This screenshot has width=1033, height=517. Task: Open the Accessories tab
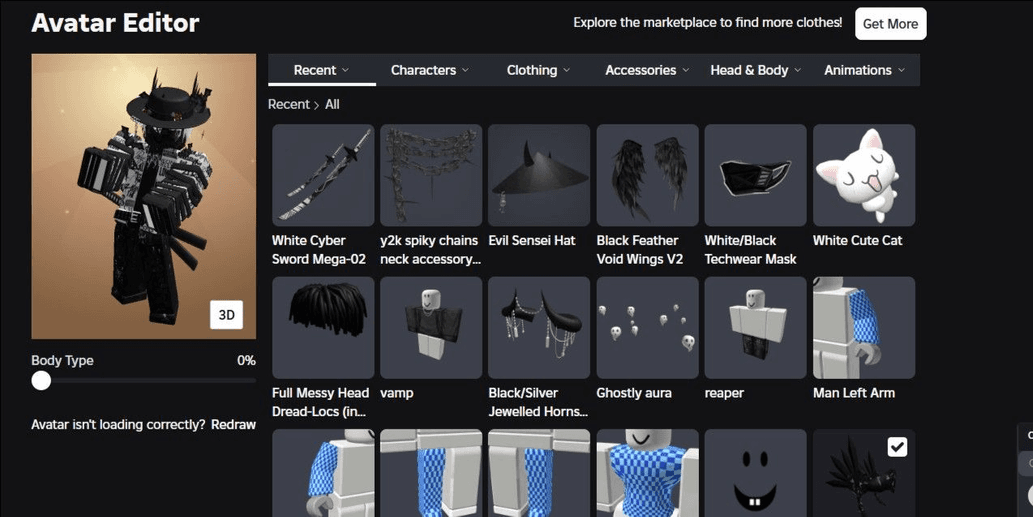click(647, 70)
